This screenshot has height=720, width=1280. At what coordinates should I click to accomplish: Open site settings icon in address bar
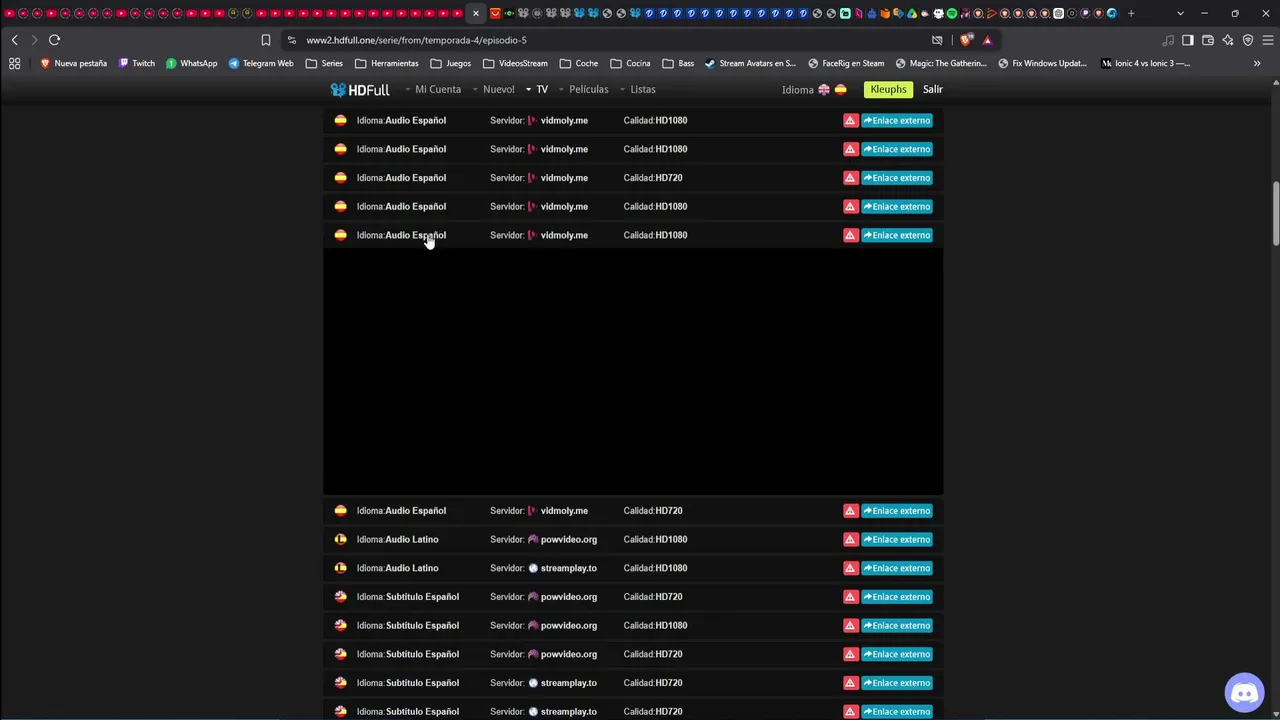tap(291, 40)
